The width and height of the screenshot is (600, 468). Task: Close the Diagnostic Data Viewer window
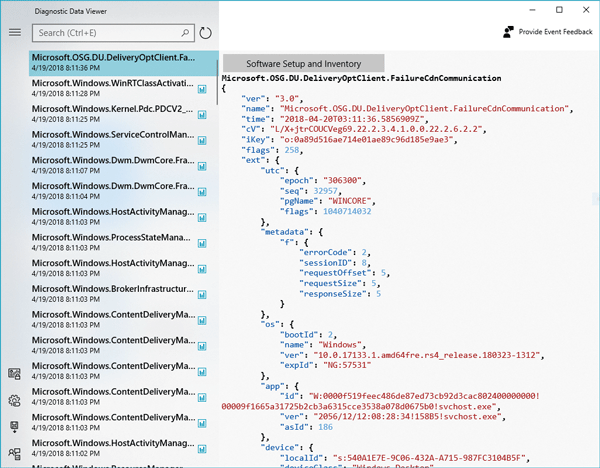click(586, 10)
